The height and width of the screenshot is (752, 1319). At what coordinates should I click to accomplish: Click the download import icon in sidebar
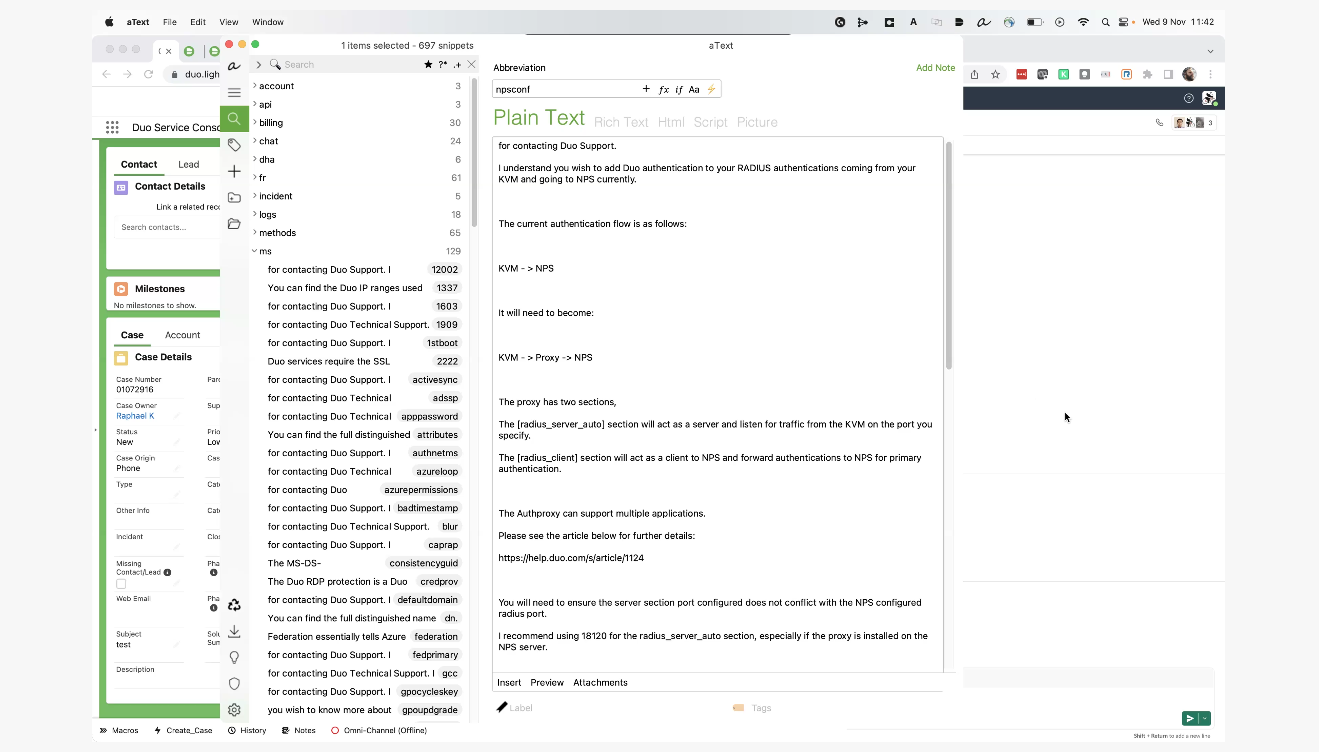[x=234, y=631]
